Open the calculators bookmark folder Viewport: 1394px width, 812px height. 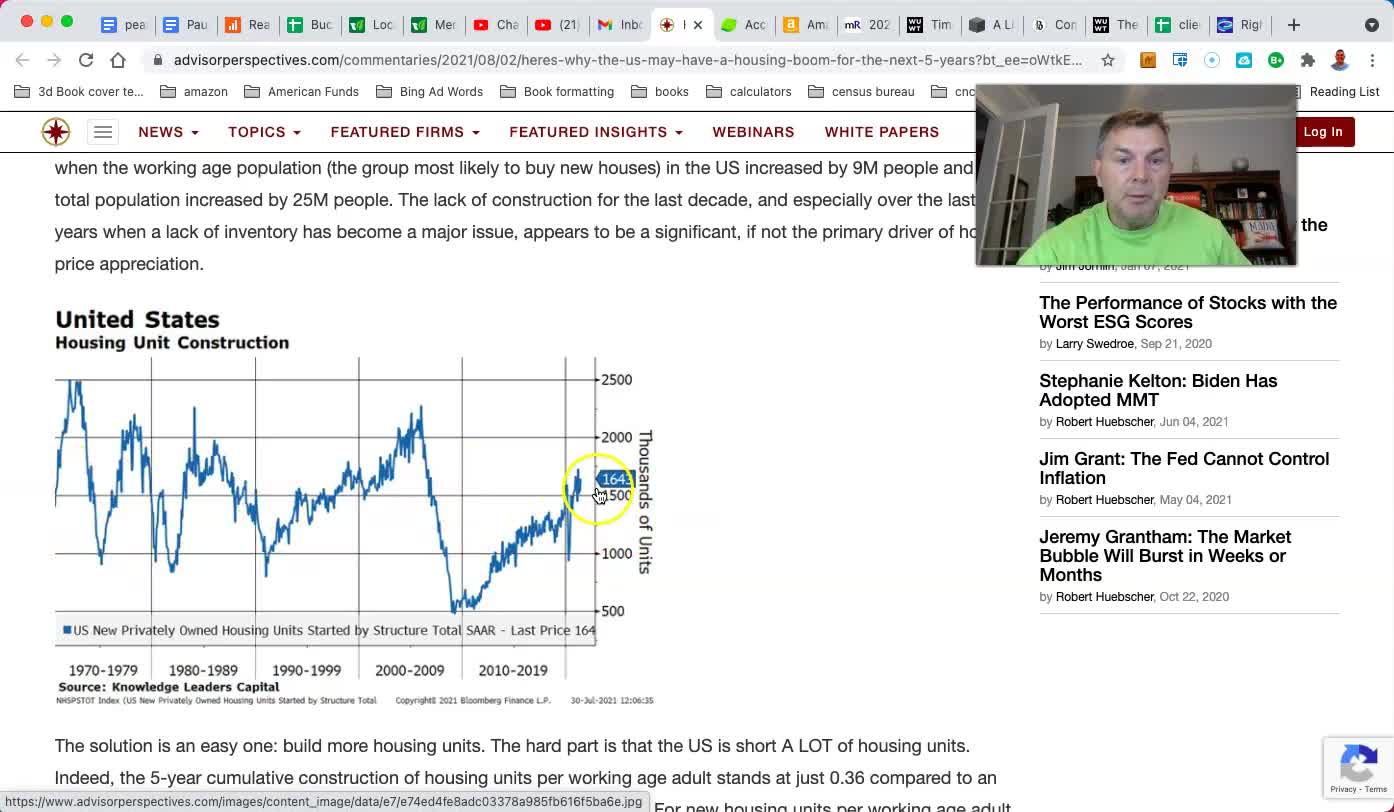pyautogui.click(x=749, y=92)
